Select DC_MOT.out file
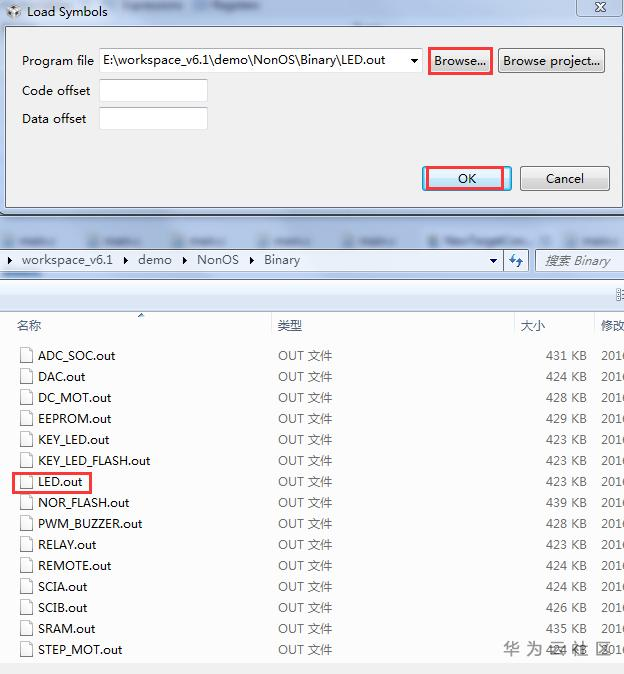 click(74, 398)
